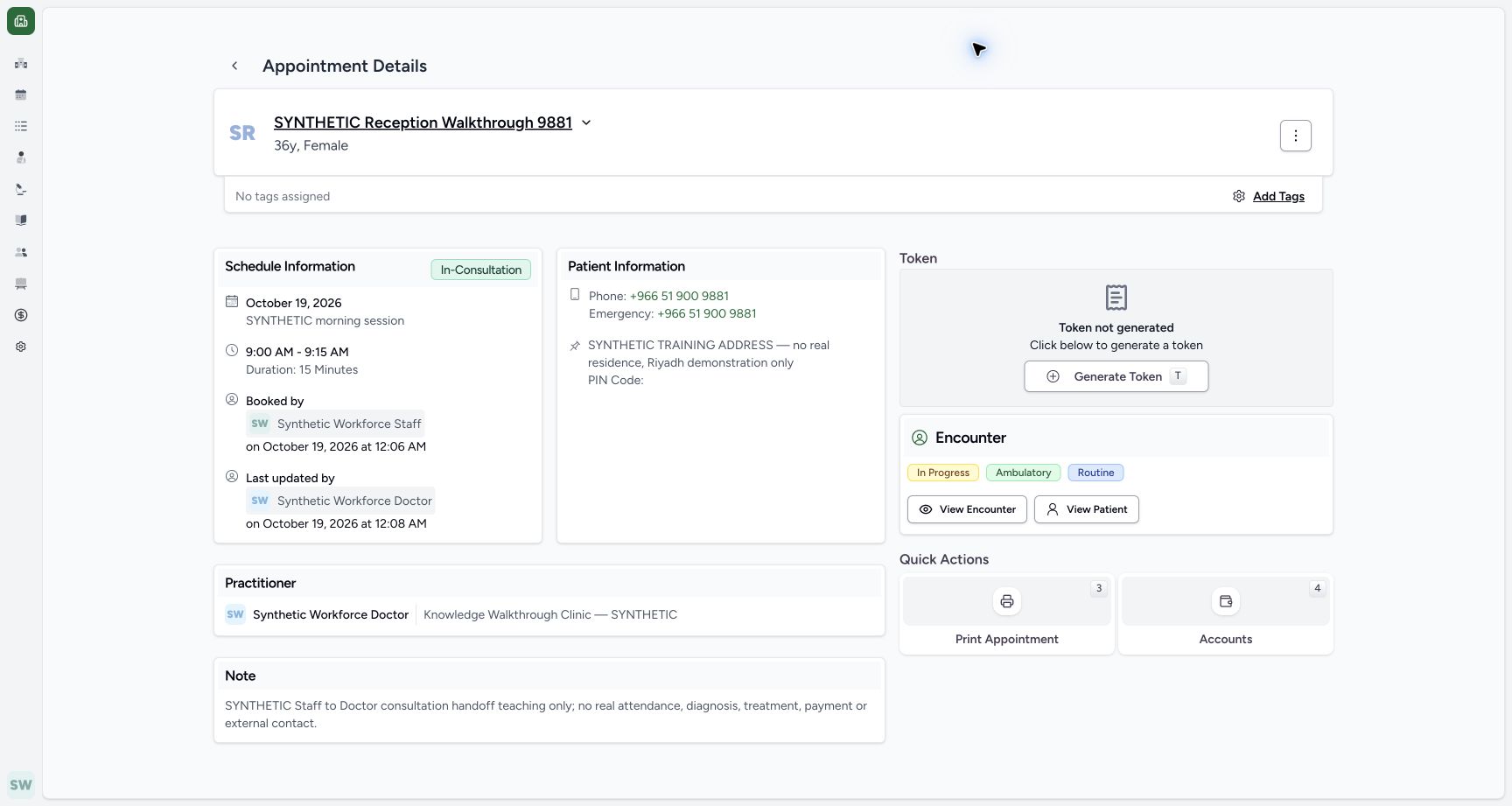Image resolution: width=1512 pixels, height=806 pixels.
Task: Click the green hospital logo icon
Action: click(21, 21)
